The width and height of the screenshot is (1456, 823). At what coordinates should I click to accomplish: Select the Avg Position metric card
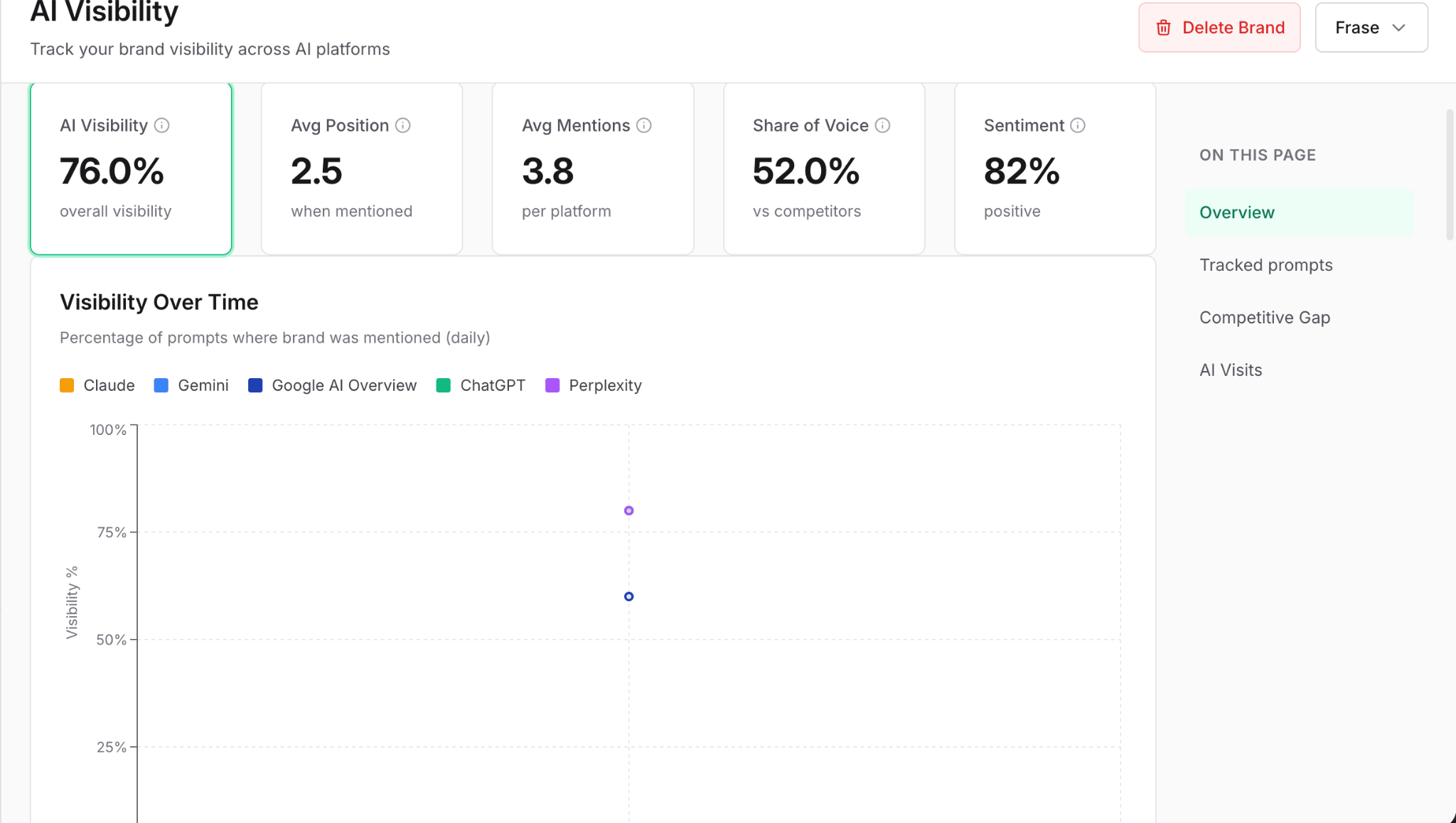[362, 168]
